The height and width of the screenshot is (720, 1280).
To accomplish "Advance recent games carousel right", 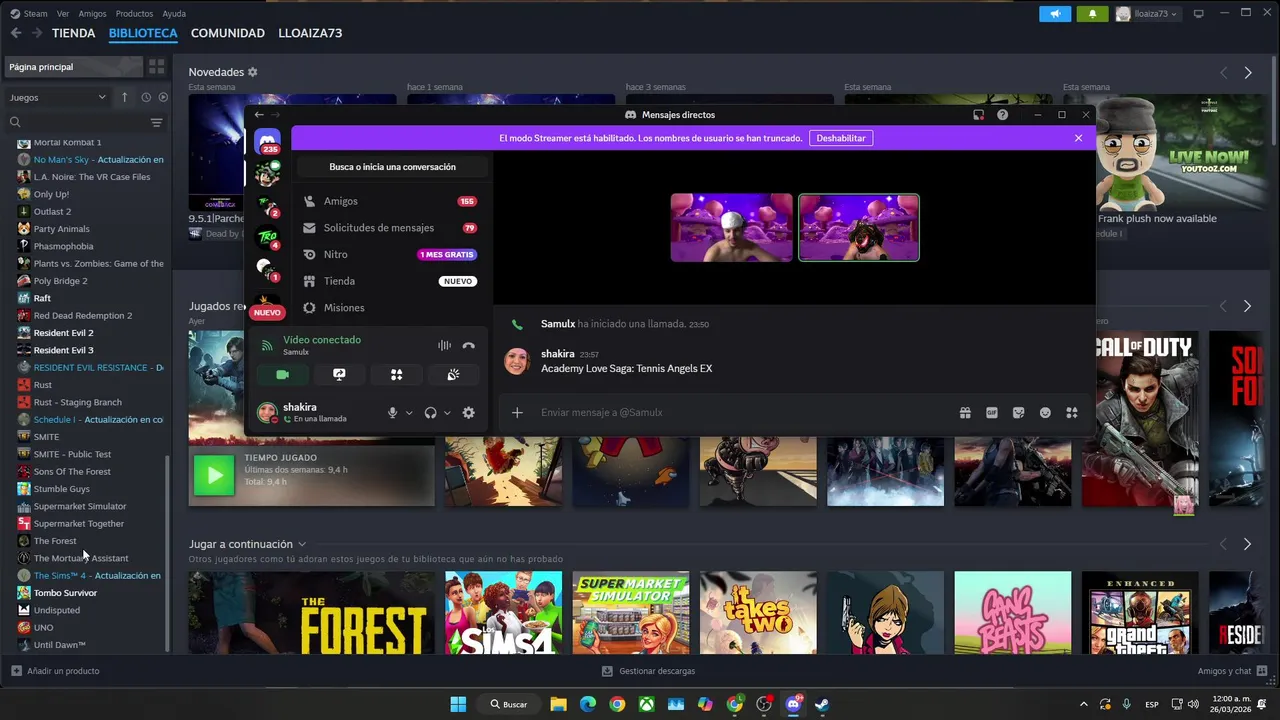I will pos(1247,306).
